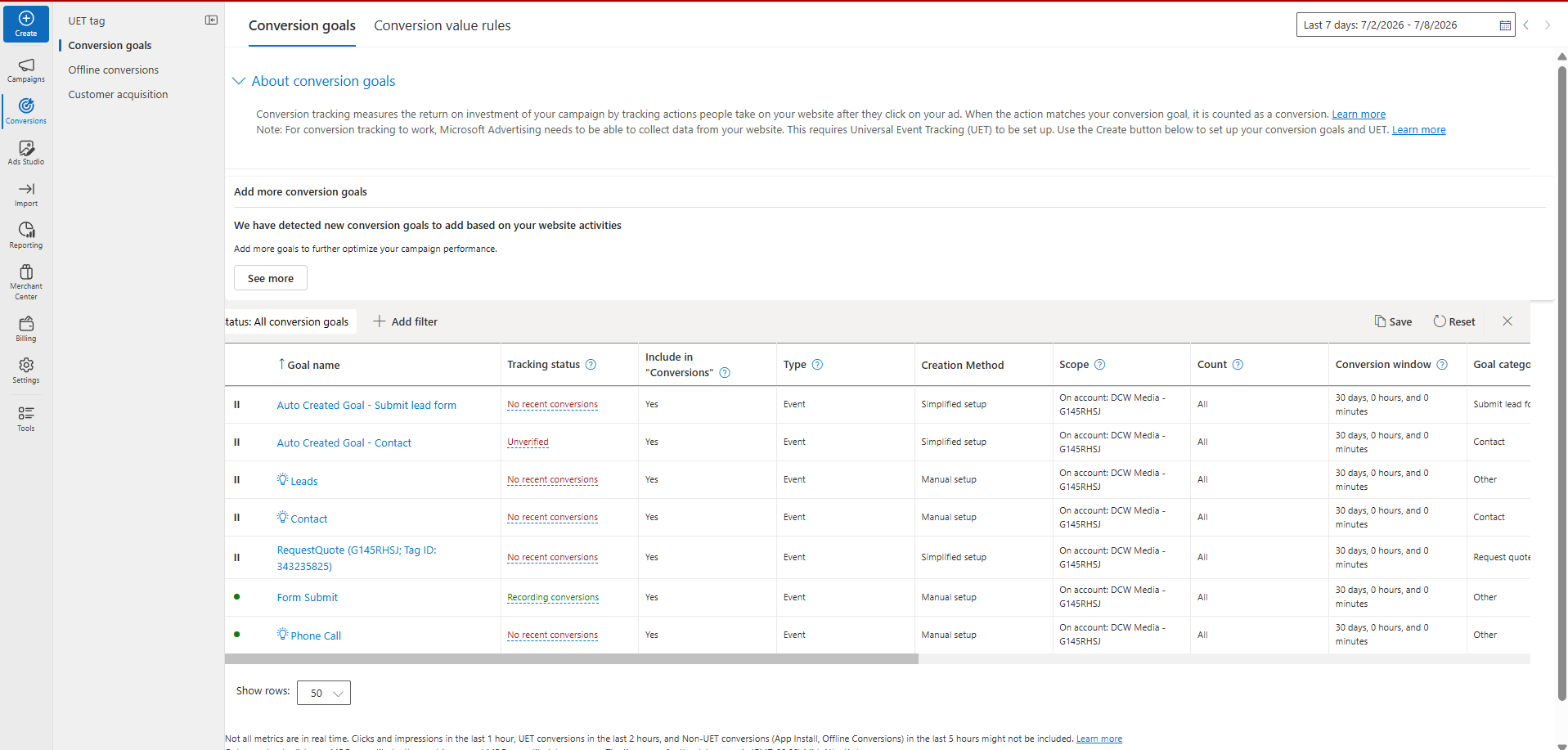Open the Conversions sidebar icon
This screenshot has width=1568, height=750.
point(26,110)
